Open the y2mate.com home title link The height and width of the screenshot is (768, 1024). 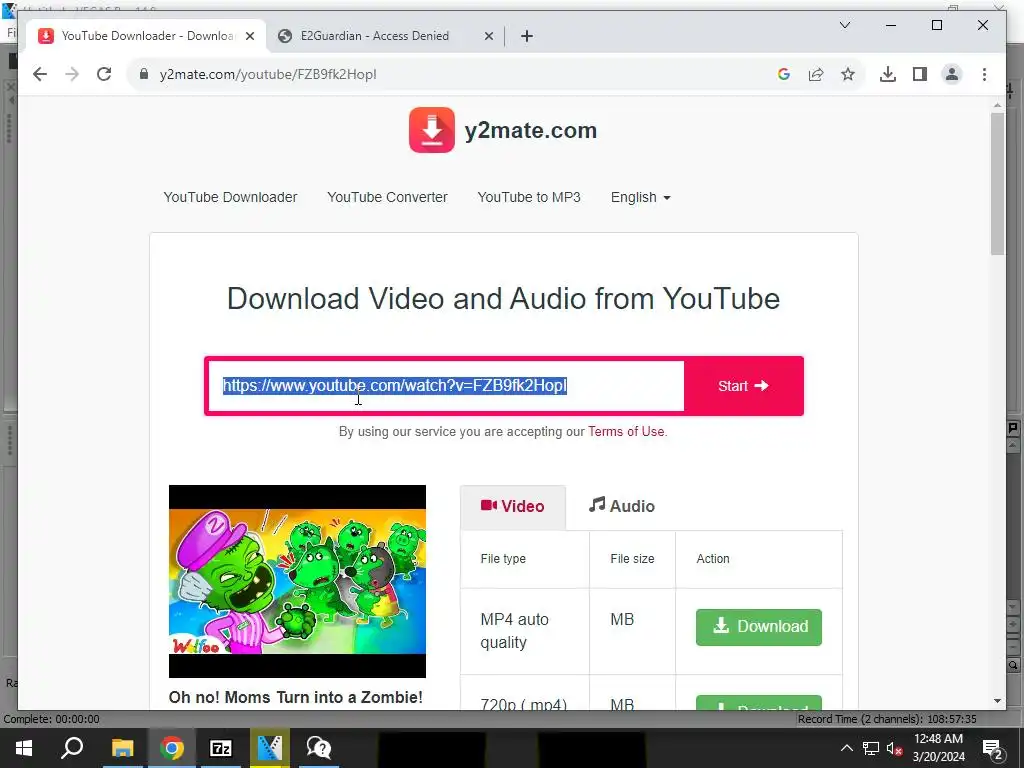[x=530, y=131]
